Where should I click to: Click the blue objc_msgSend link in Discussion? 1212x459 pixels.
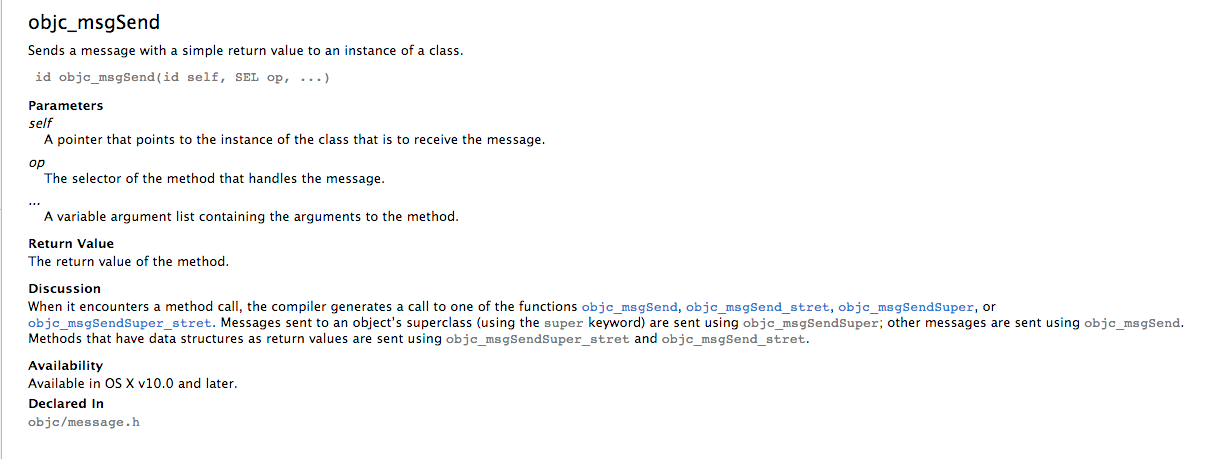630,307
